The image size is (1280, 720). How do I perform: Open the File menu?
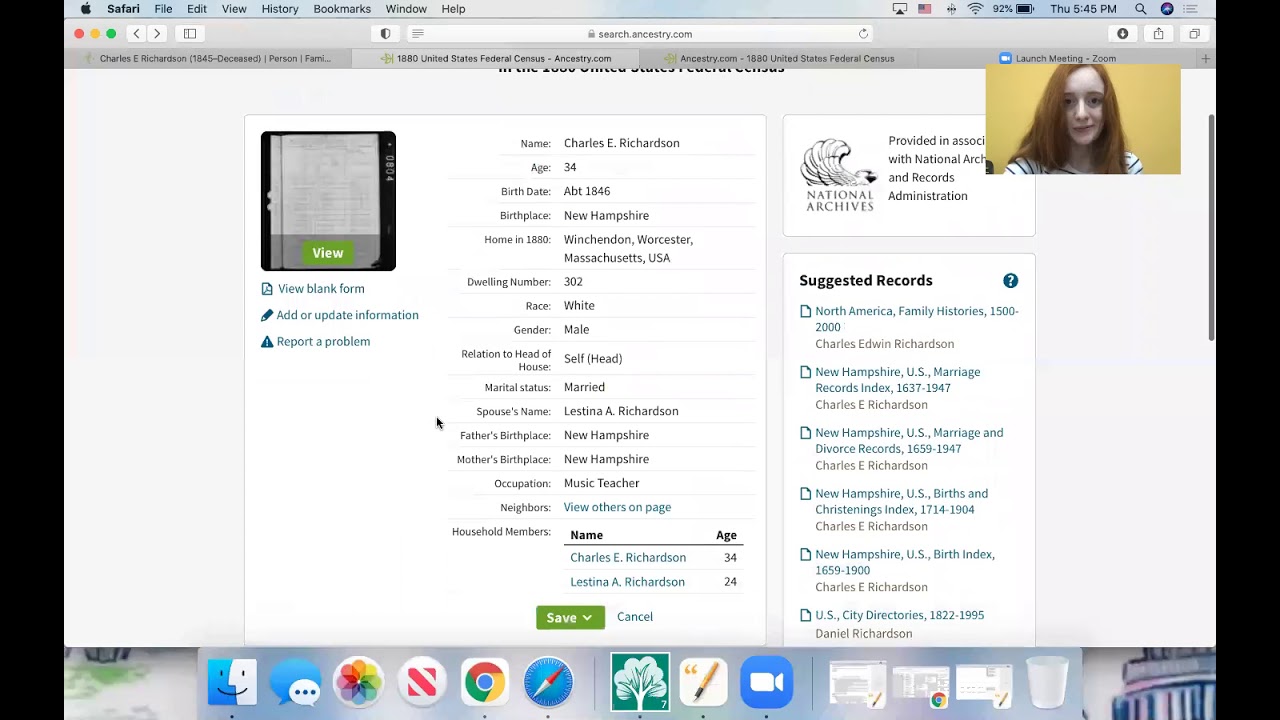tap(163, 9)
